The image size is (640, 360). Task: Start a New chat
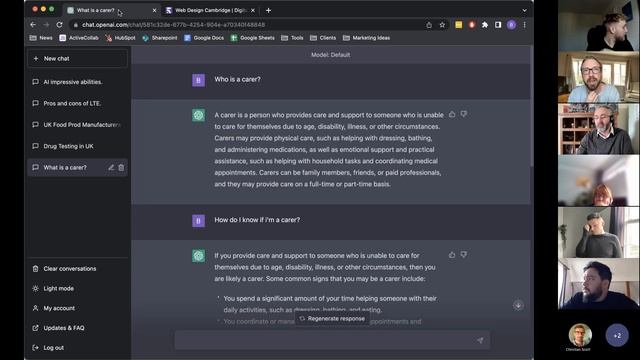(78, 59)
